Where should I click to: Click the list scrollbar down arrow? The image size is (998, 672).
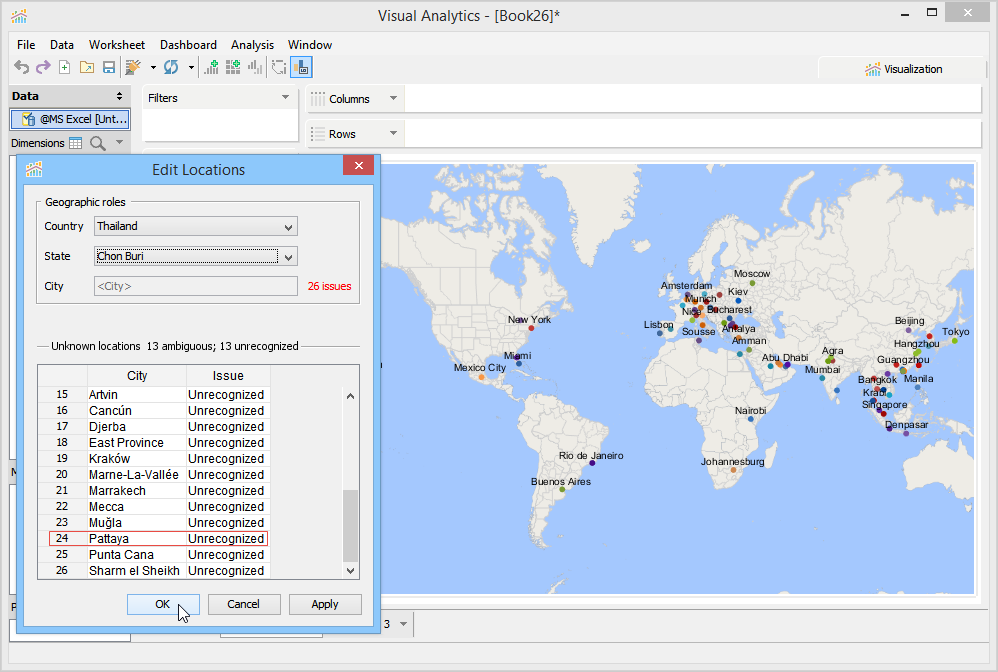350,571
